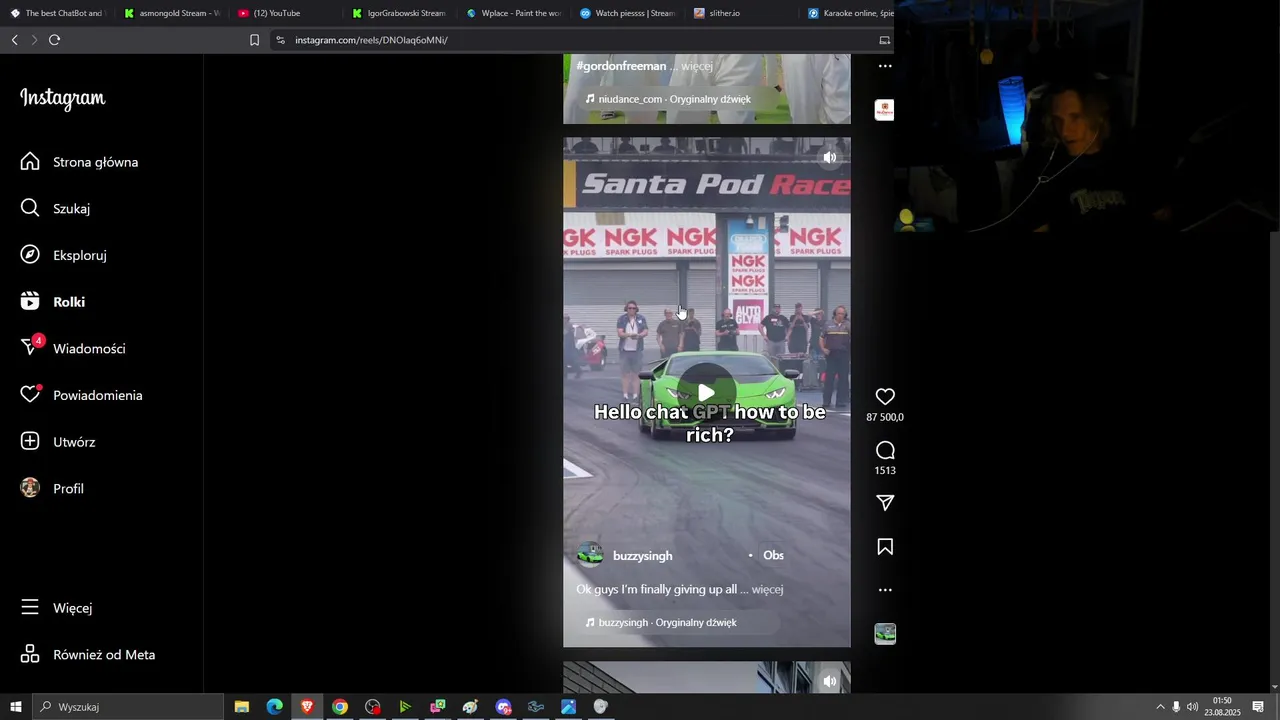Click the 1513 comments count

885,470
